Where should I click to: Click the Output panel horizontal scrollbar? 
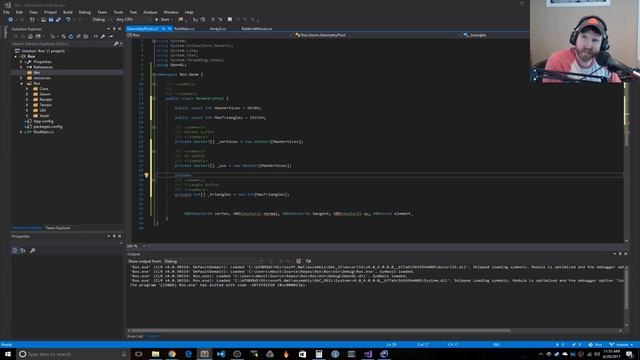[x=321, y=330]
